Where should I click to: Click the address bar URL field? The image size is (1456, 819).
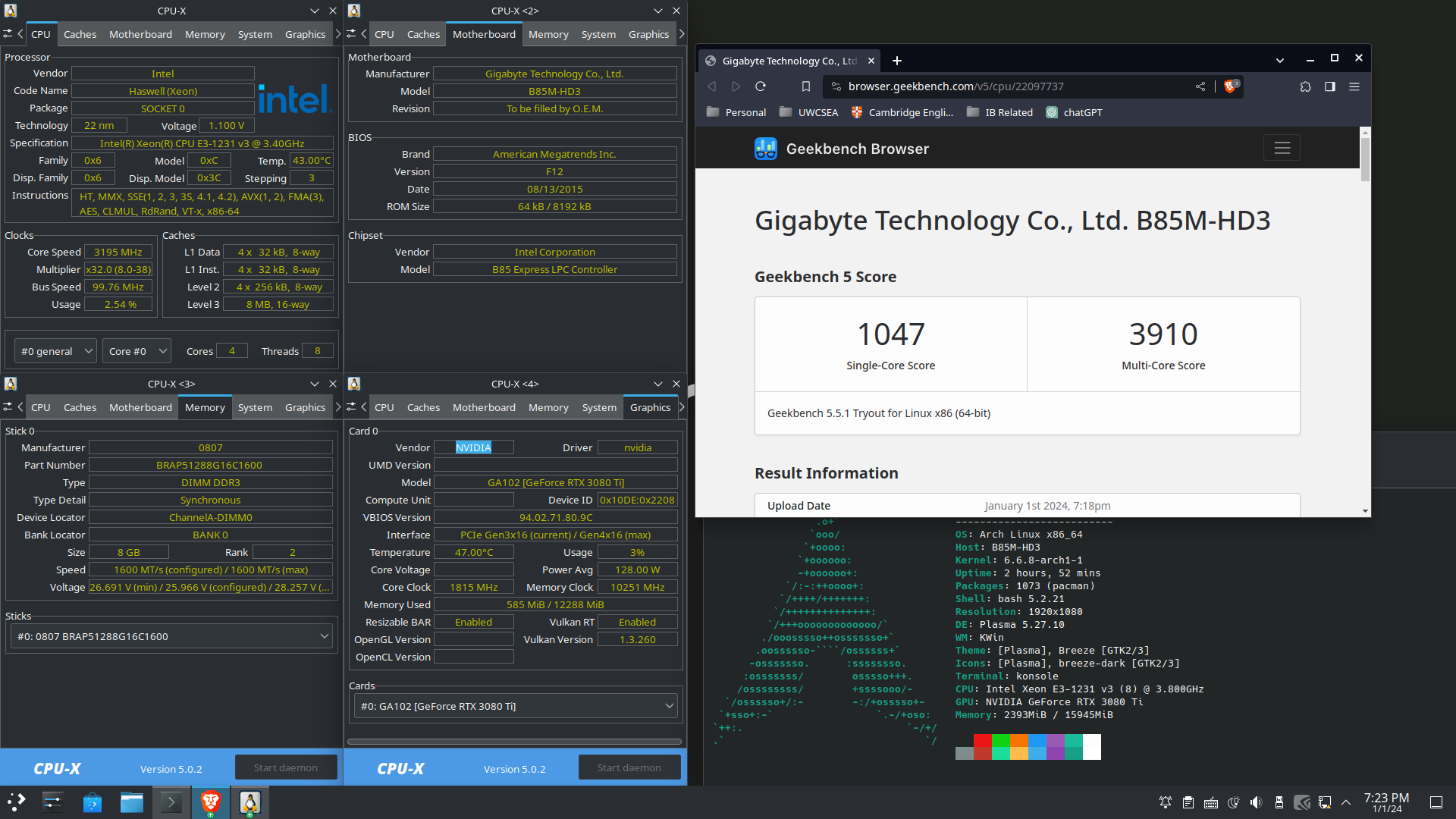click(1016, 86)
